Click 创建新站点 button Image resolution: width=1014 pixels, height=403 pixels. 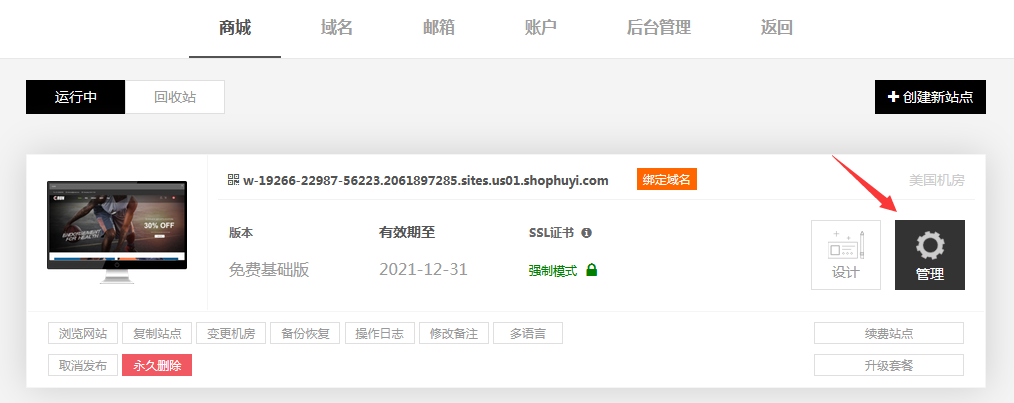930,97
